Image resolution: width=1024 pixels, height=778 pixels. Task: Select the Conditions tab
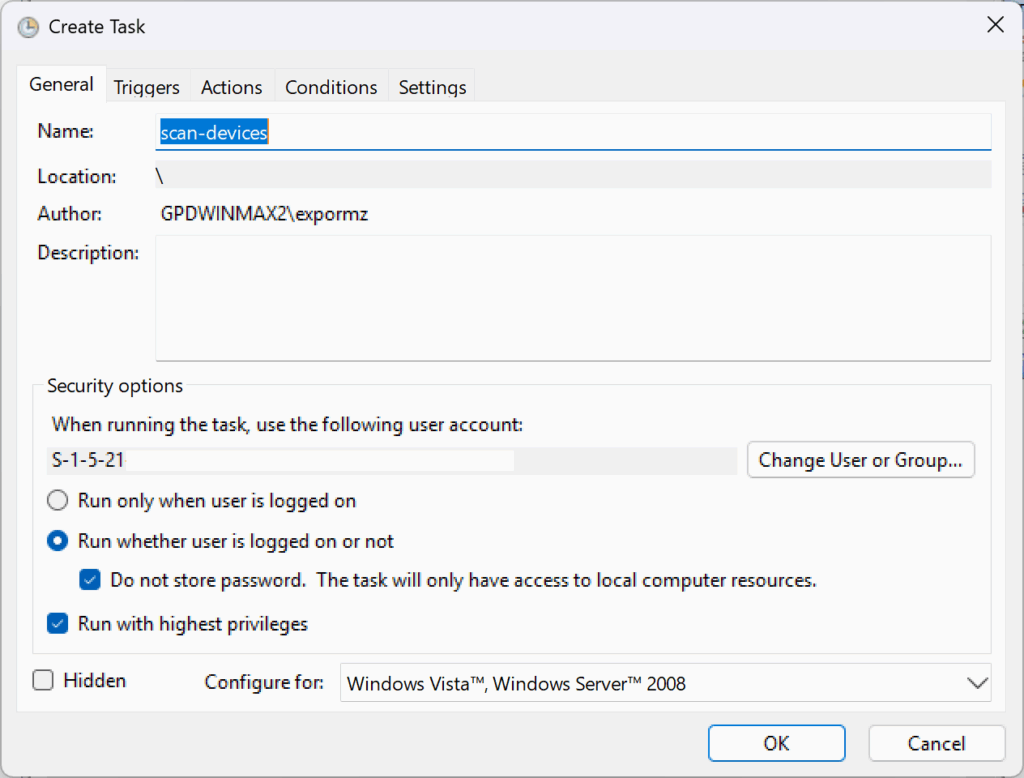(x=331, y=88)
